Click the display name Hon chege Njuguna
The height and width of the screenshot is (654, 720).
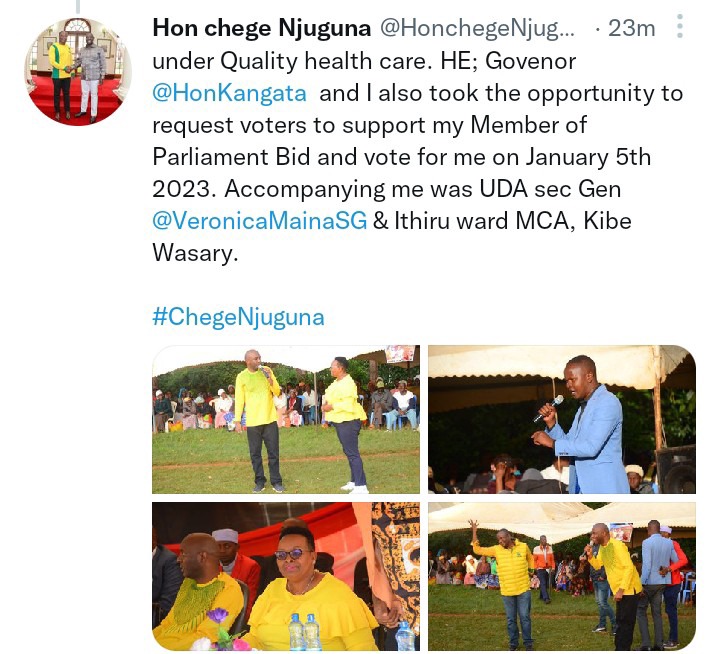[x=261, y=28]
